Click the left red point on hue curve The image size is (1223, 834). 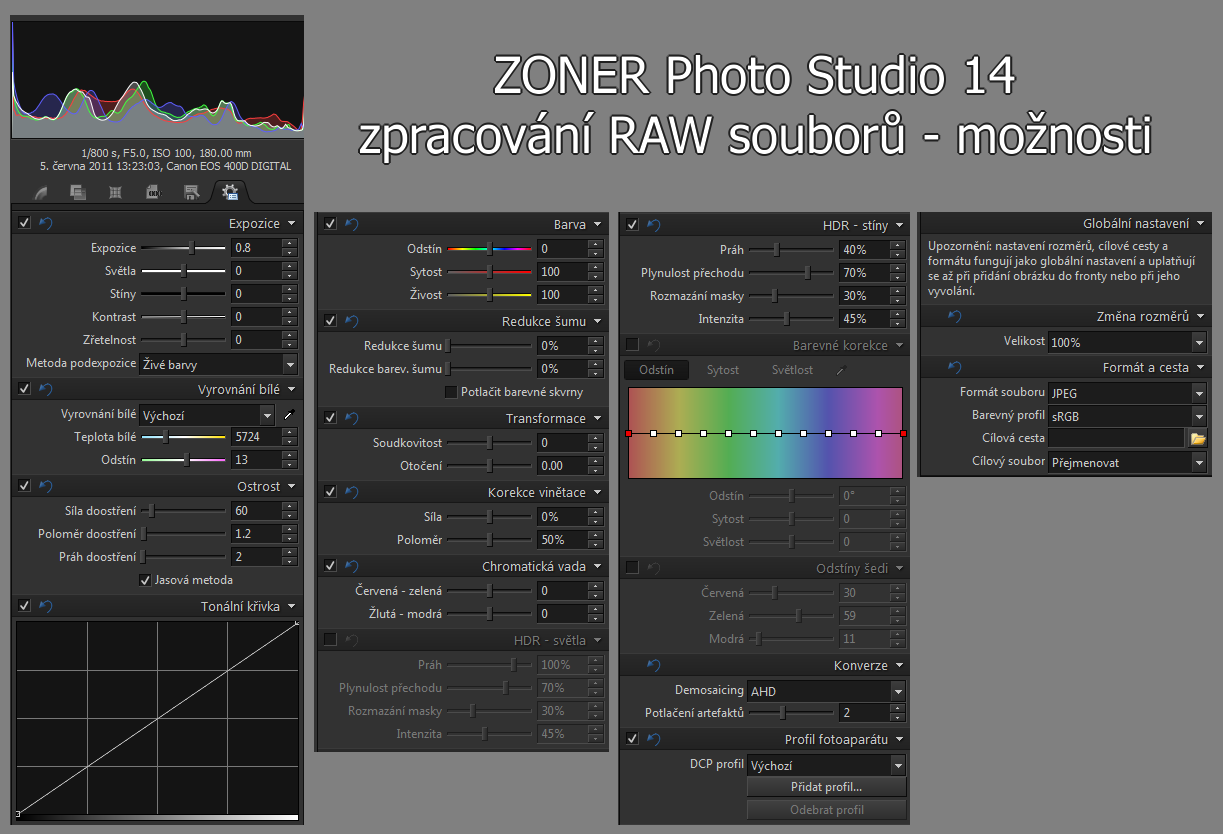(x=628, y=434)
